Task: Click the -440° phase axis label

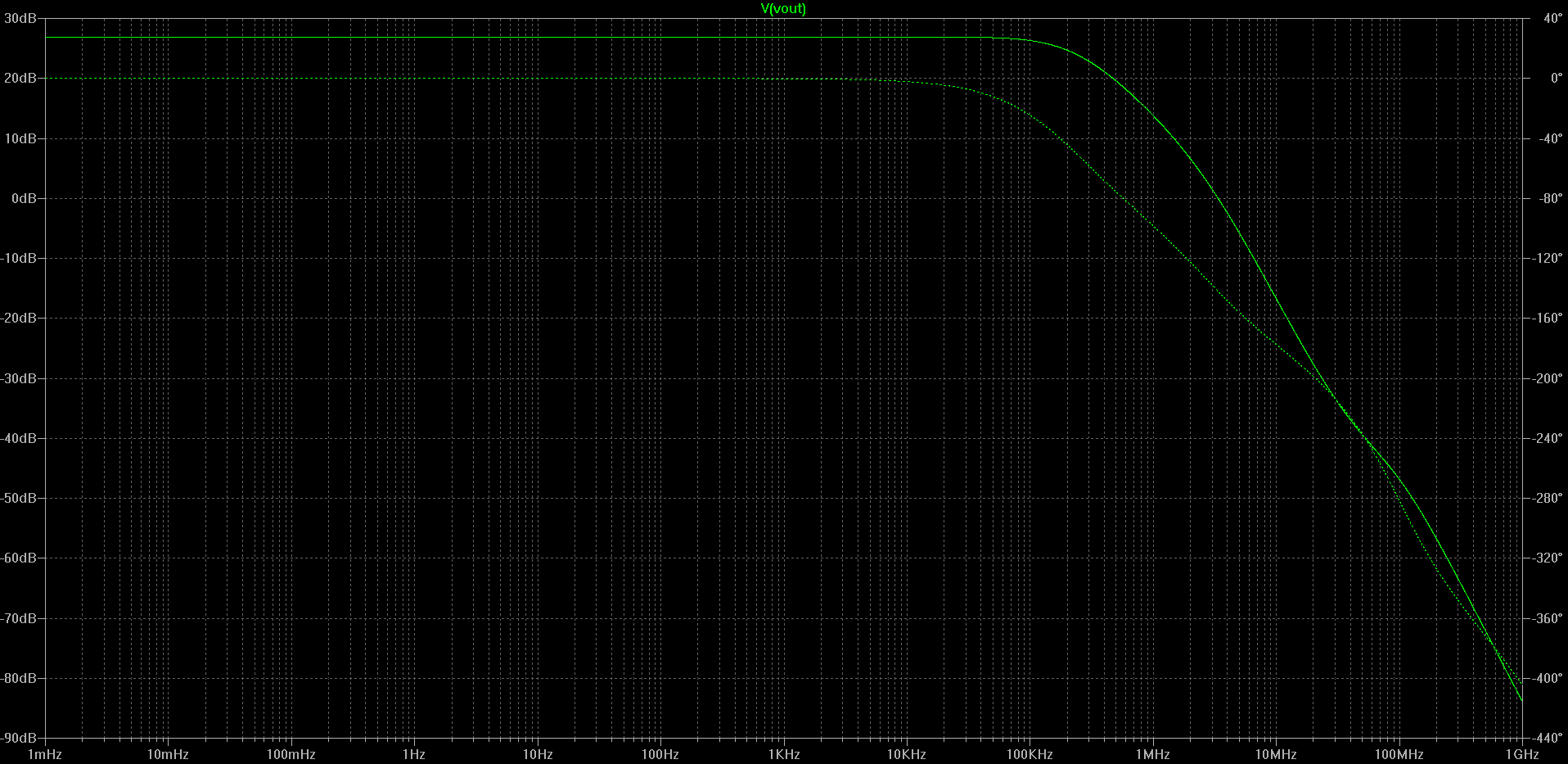Action: 1547,738
